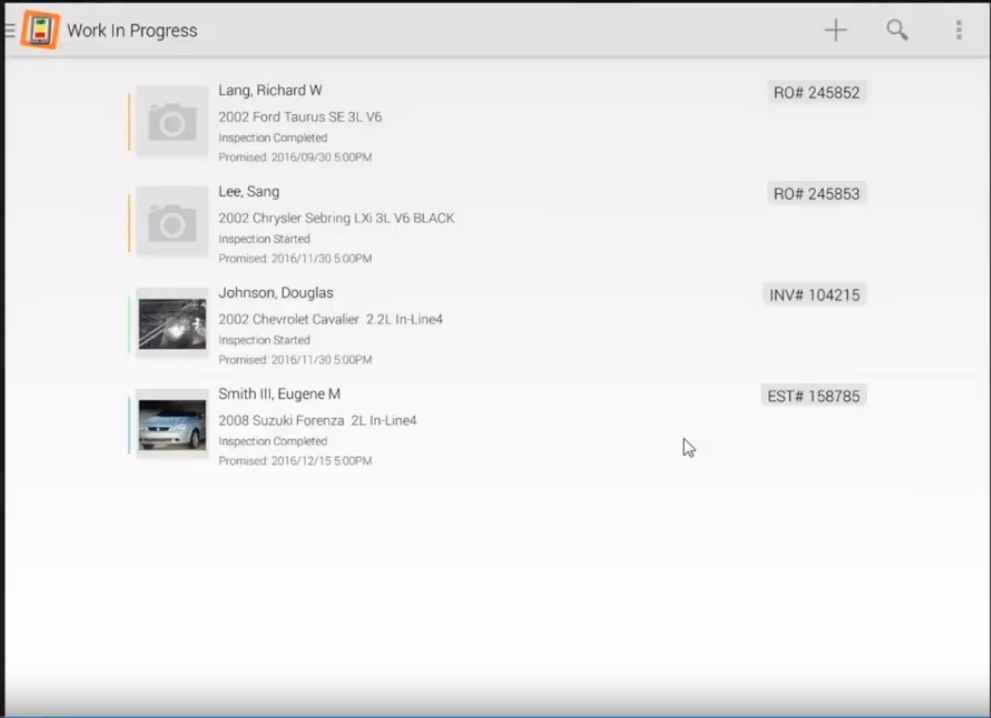991x718 pixels.
Task: Tap the orange status color stripe for Lang, Richard W
Action: tap(131, 120)
